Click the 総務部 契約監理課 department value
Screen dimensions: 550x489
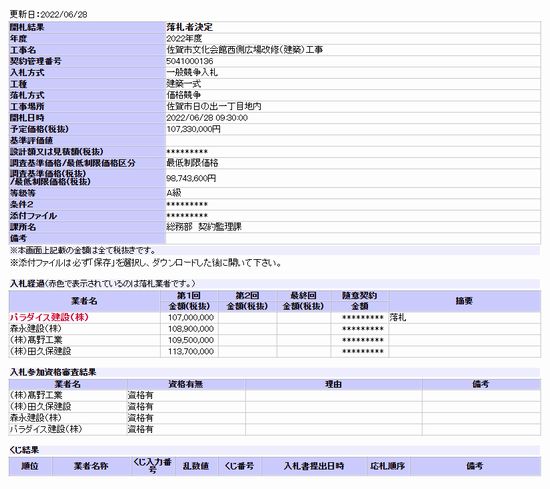(204, 227)
